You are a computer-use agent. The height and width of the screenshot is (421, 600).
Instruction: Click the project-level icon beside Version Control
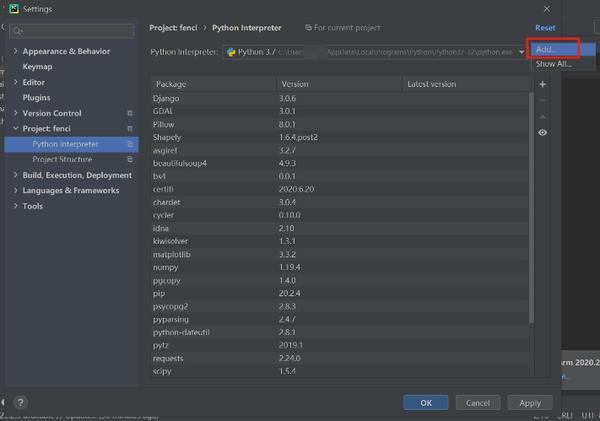click(130, 113)
